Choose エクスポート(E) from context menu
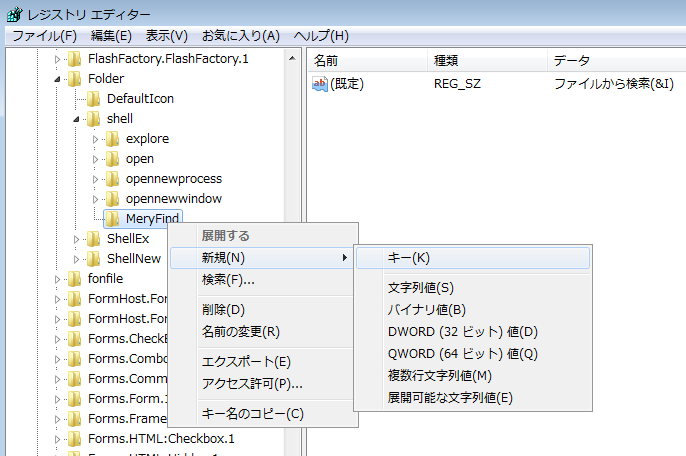This screenshot has height=456, width=686. coord(246,362)
